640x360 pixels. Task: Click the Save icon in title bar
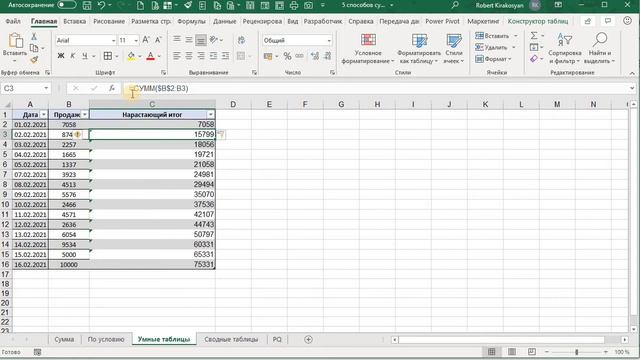pos(87,5)
